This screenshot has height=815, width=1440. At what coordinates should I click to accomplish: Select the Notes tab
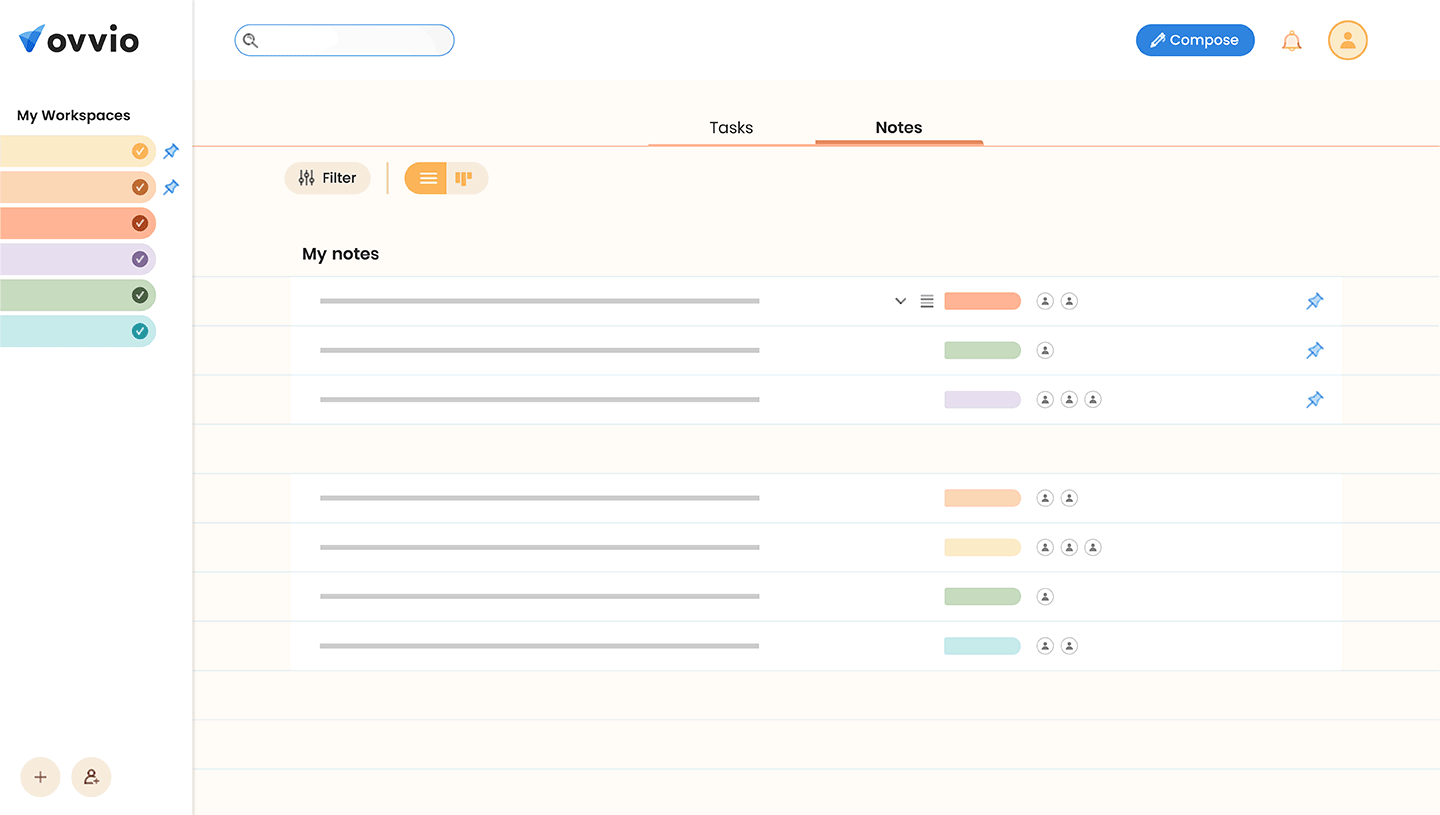click(x=898, y=127)
